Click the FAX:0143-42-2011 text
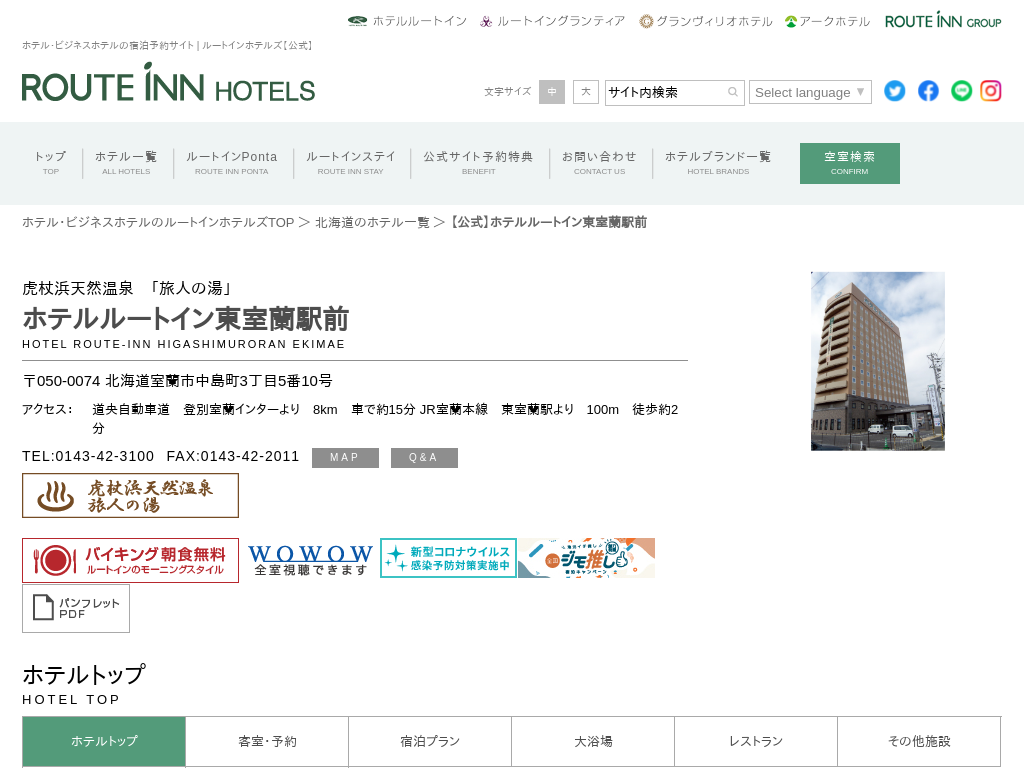Image resolution: width=1024 pixels, height=768 pixels. click(x=232, y=456)
